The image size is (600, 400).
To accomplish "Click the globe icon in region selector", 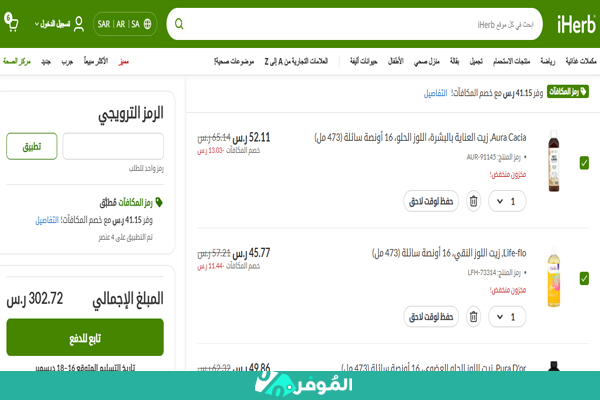I will coord(147,24).
